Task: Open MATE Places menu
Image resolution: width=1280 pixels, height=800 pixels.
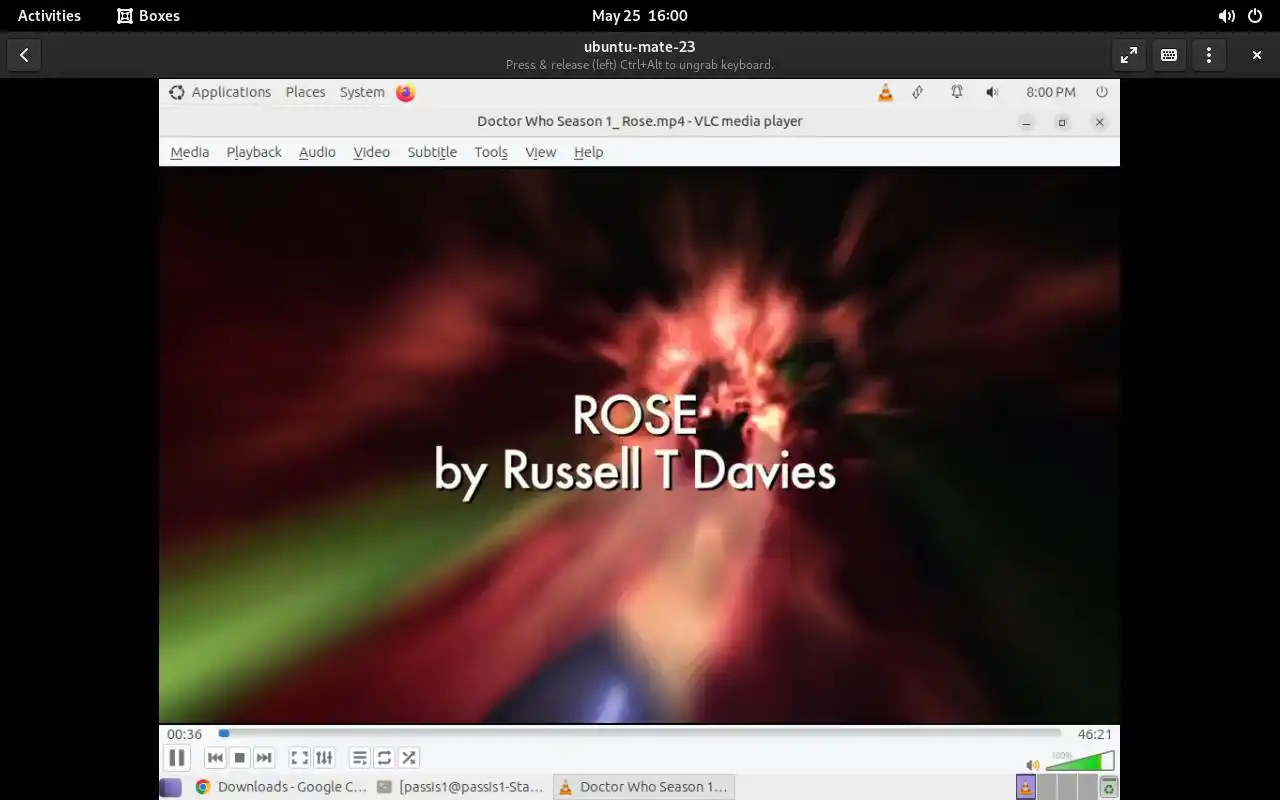Action: (305, 92)
